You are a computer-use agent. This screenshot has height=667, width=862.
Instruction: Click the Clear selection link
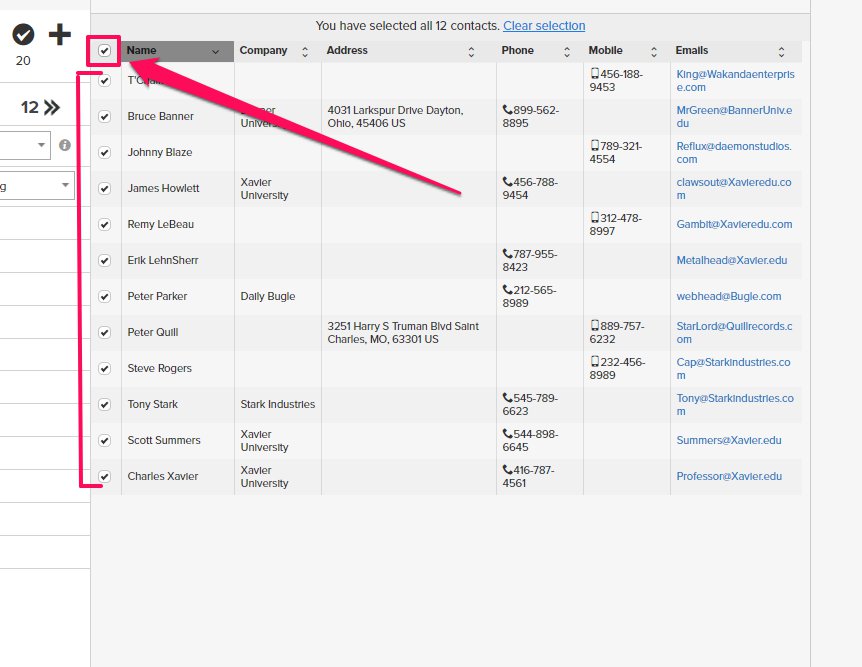tap(544, 26)
